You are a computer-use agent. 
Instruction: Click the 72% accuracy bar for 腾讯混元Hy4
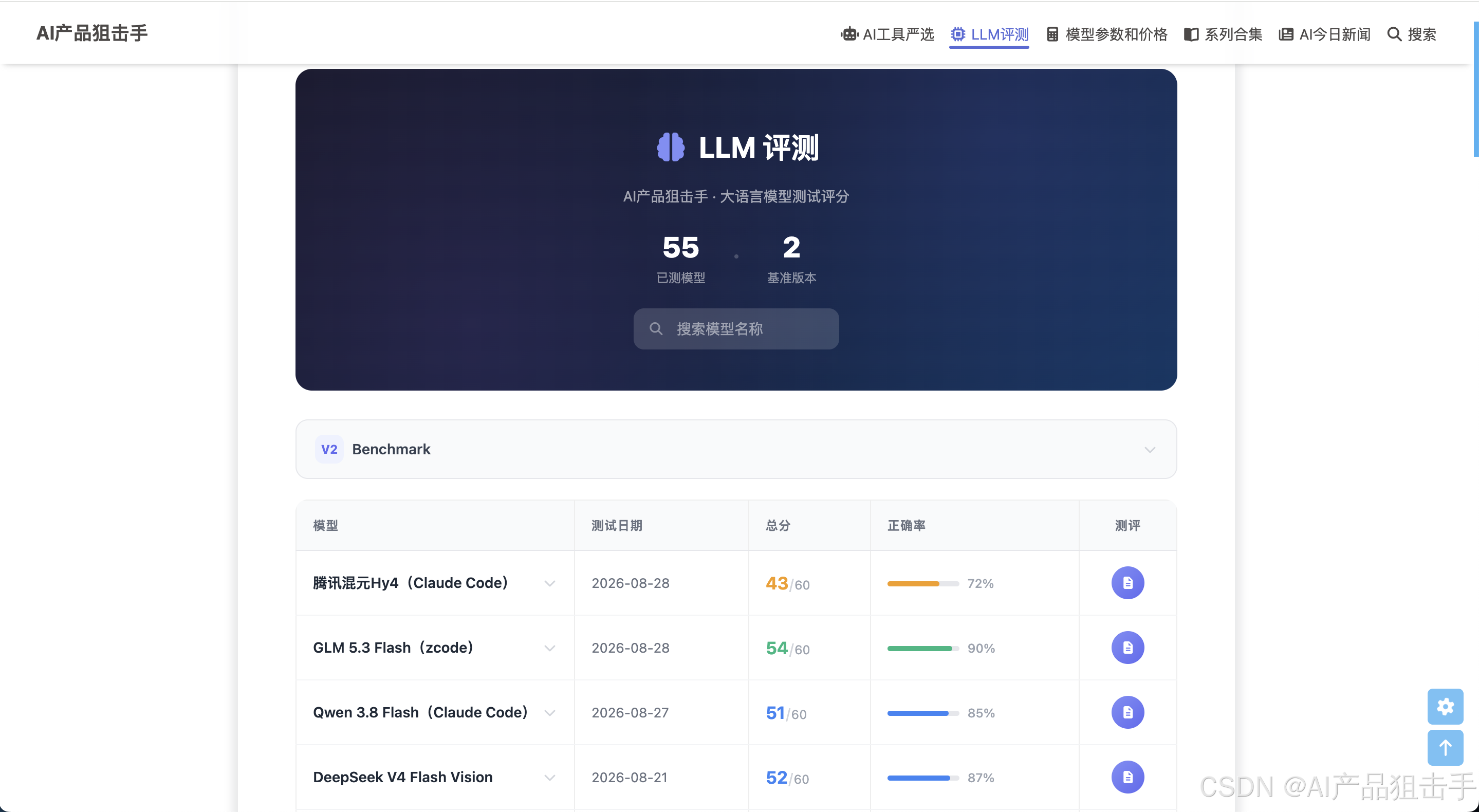pyautogui.click(x=923, y=583)
